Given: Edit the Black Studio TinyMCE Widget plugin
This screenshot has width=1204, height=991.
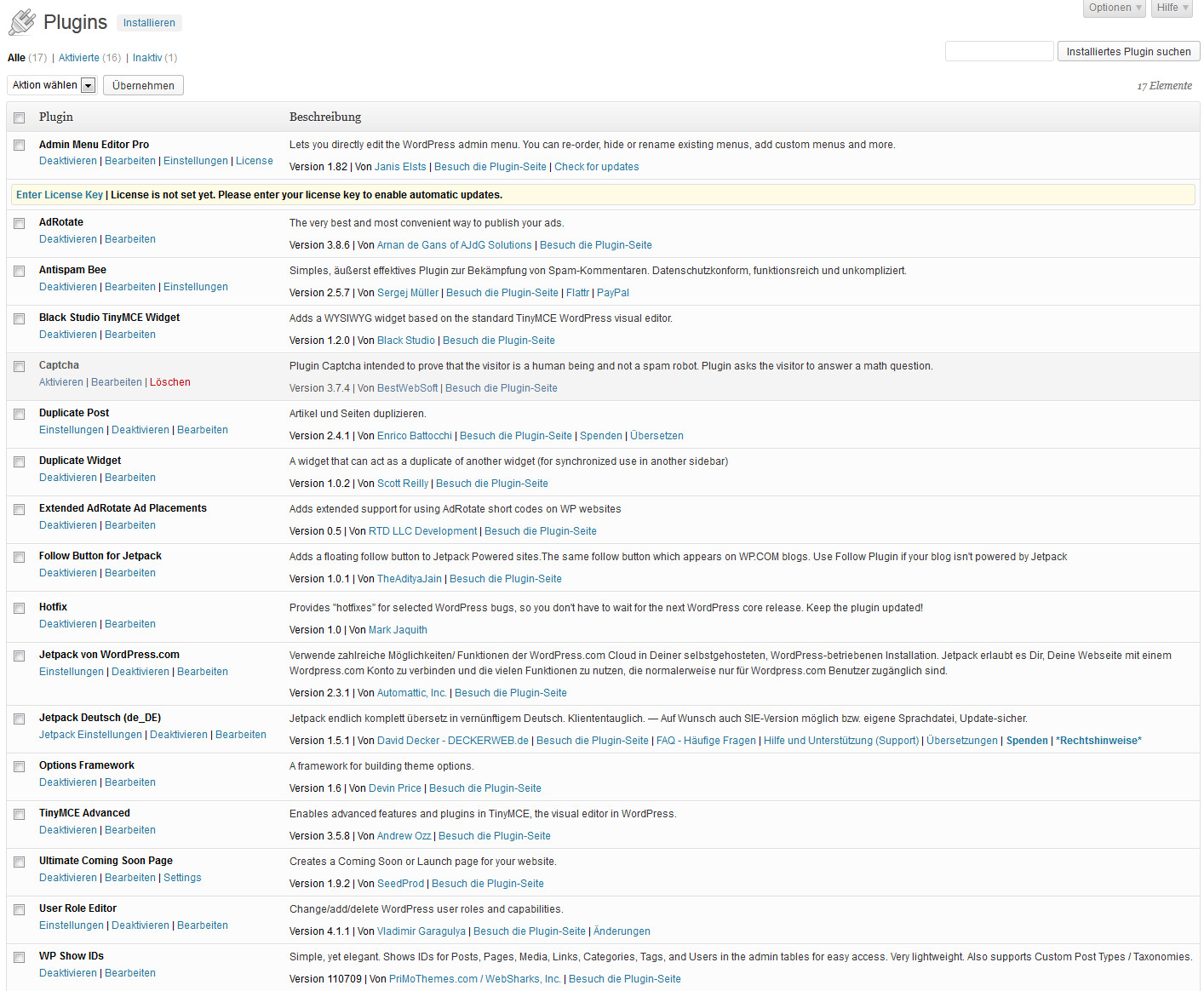Looking at the screenshot, I should pos(130,335).
